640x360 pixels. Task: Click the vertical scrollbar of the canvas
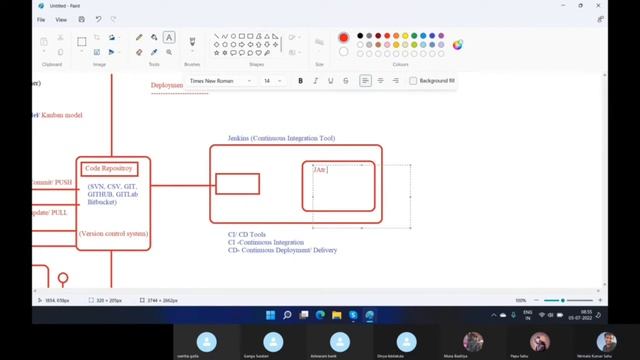pos(604,180)
